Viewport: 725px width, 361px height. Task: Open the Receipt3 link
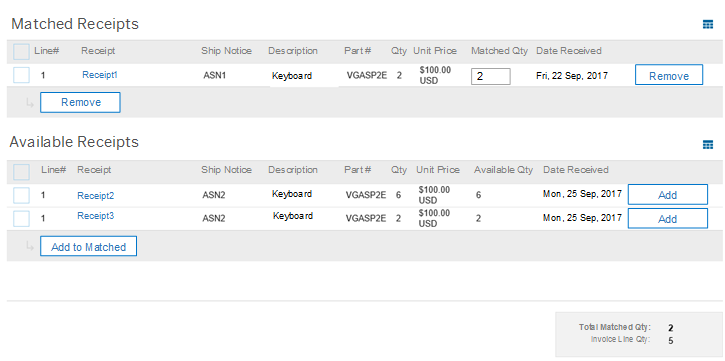click(95, 216)
